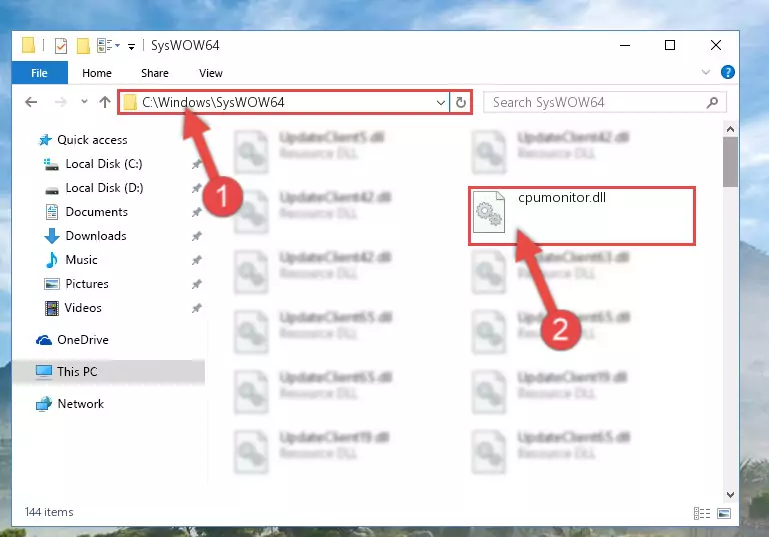
Task: Open the File menu
Action: (x=39, y=73)
